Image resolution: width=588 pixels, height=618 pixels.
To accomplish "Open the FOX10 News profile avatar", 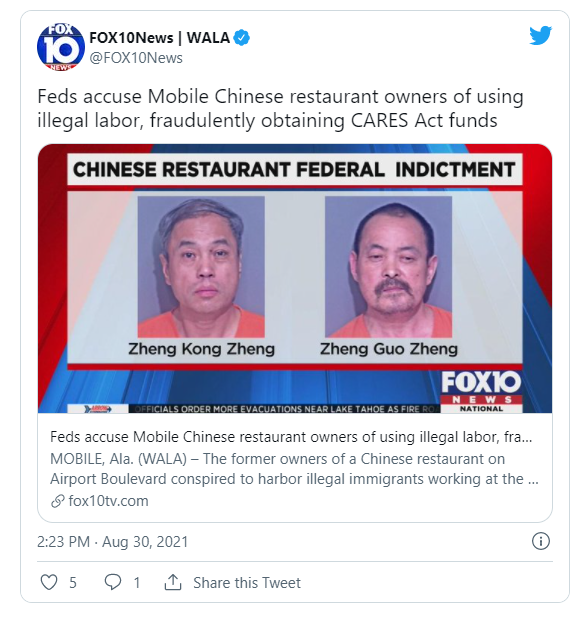I will coord(60,47).
